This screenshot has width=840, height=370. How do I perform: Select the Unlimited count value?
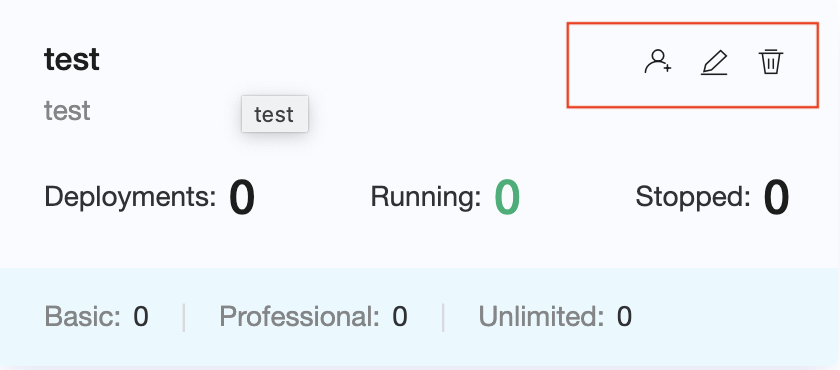(x=624, y=317)
